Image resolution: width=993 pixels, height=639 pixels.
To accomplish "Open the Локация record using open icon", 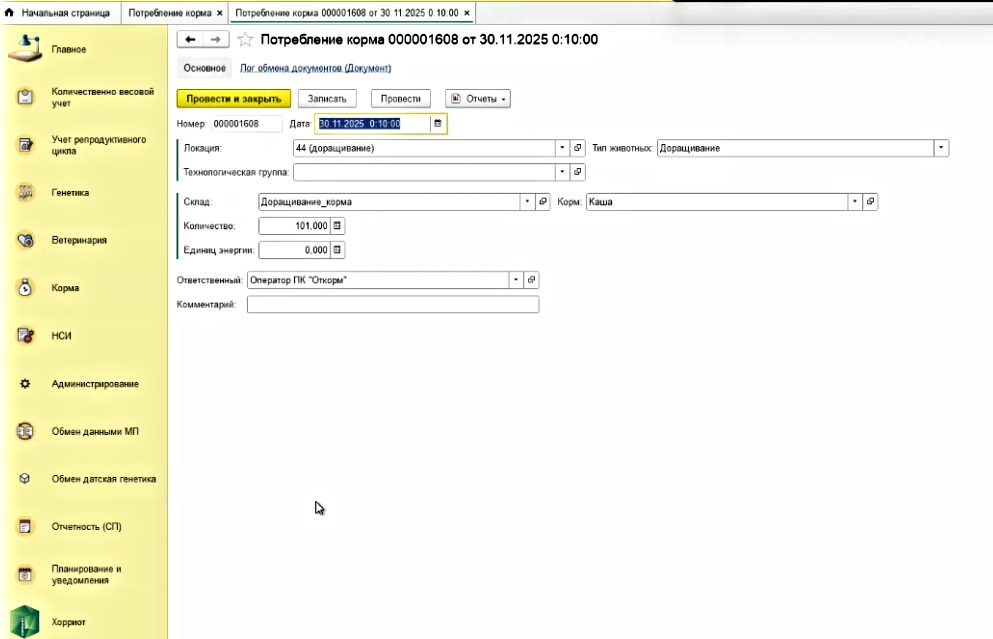I will (x=578, y=148).
